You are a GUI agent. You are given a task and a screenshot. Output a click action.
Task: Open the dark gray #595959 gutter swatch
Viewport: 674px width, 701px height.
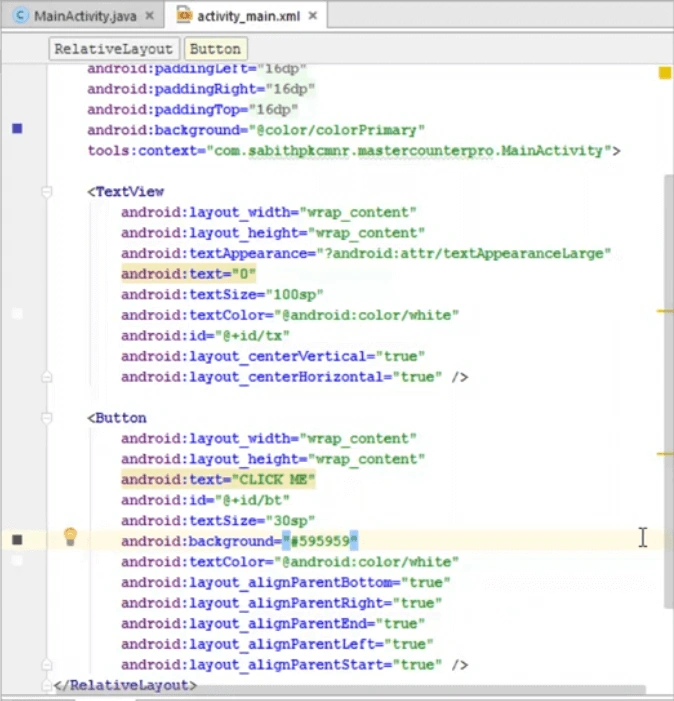(x=17, y=540)
